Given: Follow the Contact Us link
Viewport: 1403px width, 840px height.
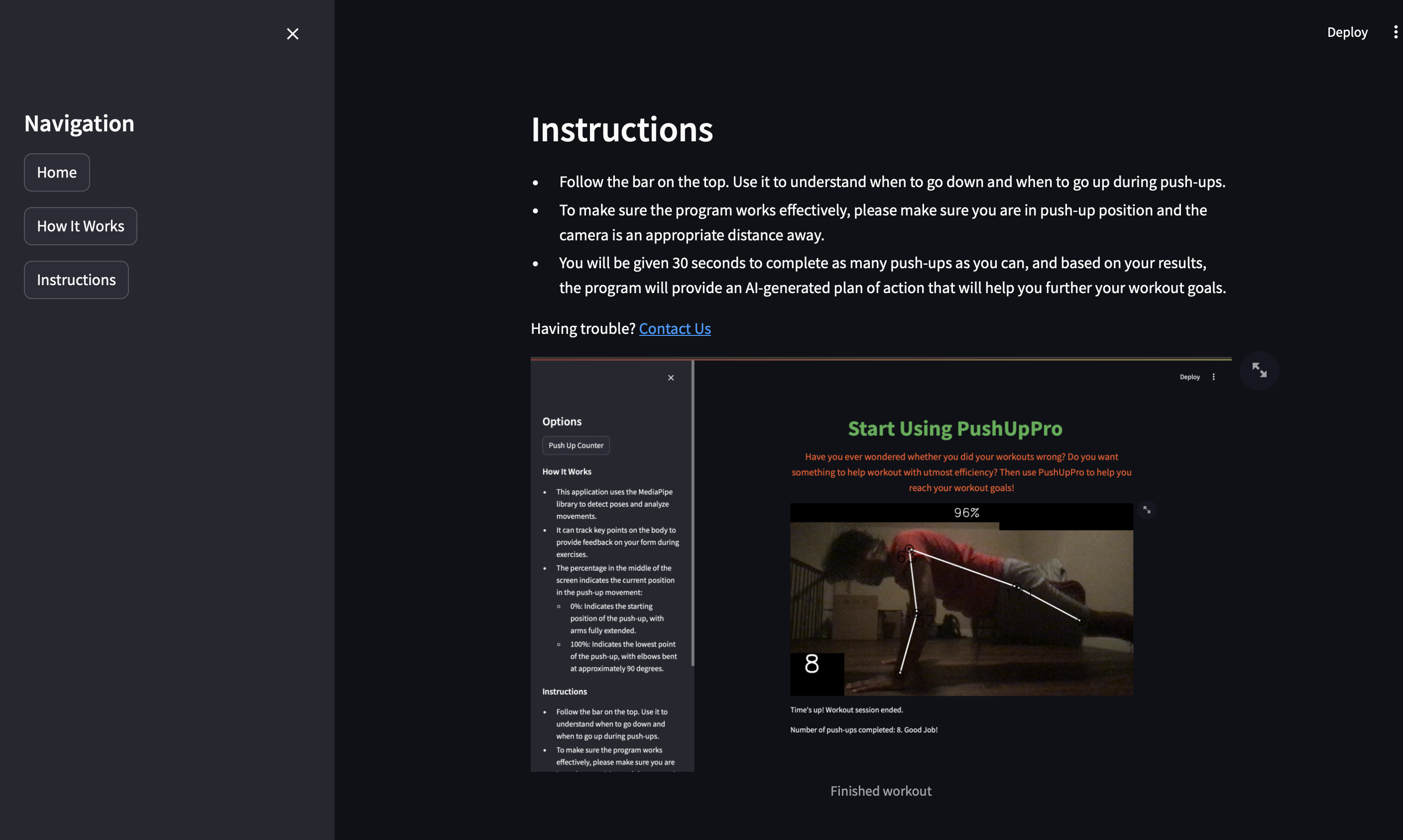Looking at the screenshot, I should [674, 328].
